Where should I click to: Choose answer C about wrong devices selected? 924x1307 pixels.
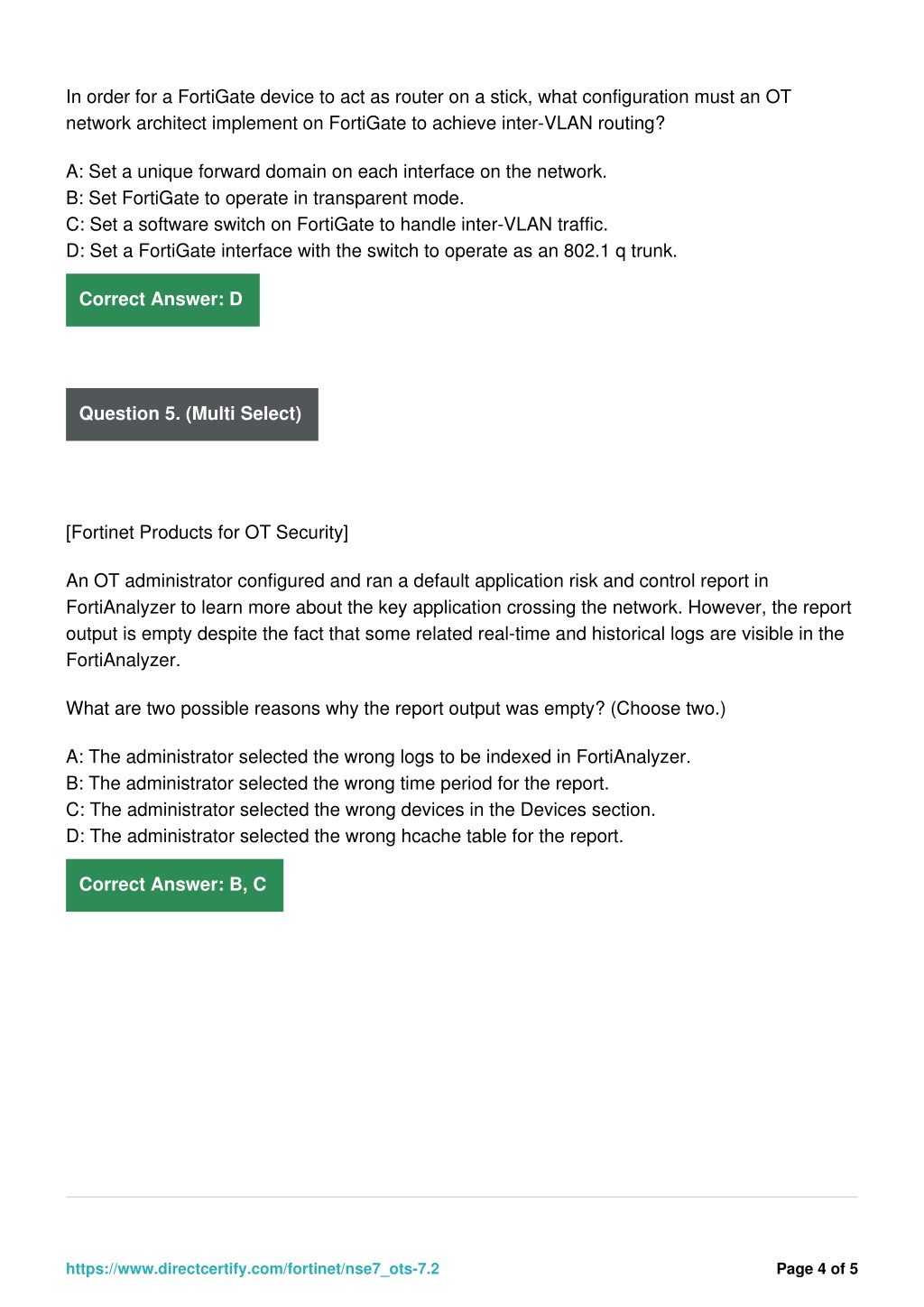pos(361,809)
